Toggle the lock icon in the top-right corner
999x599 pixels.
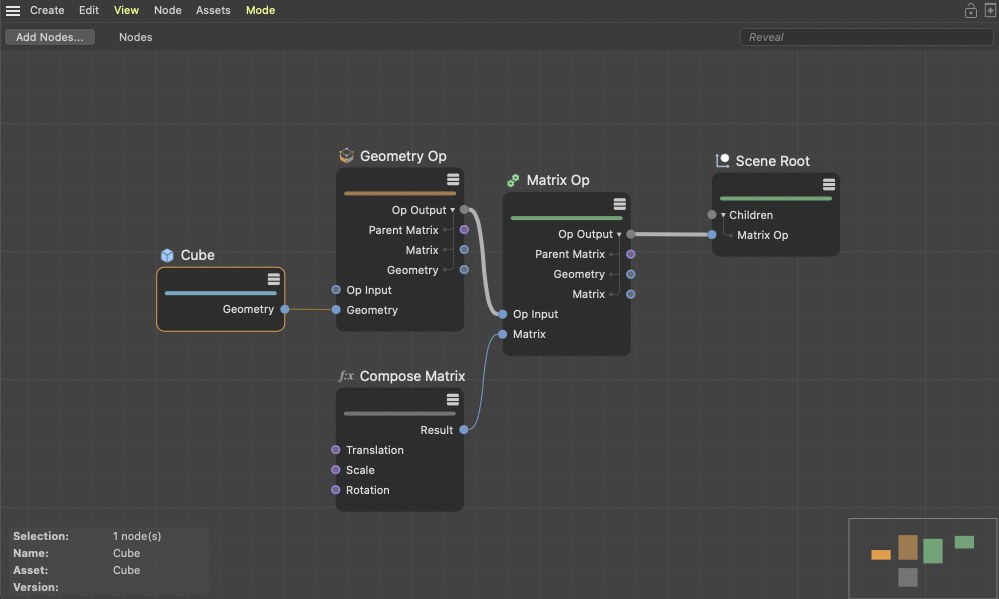pyautogui.click(x=970, y=11)
